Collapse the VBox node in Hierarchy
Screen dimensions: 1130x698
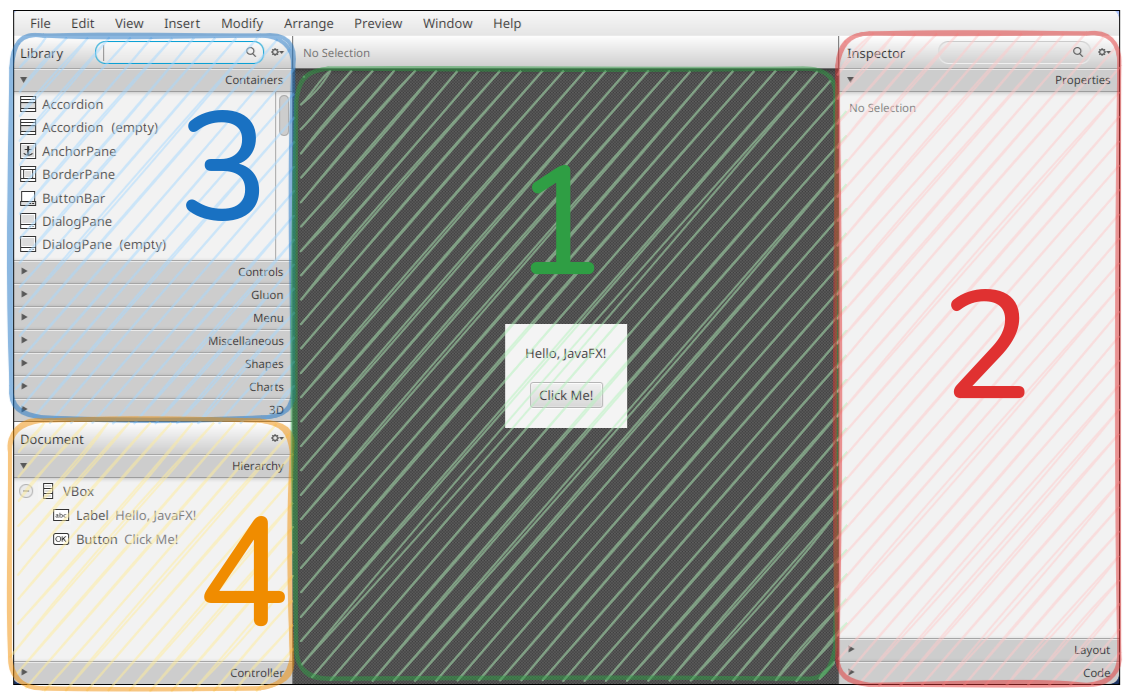pos(26,491)
